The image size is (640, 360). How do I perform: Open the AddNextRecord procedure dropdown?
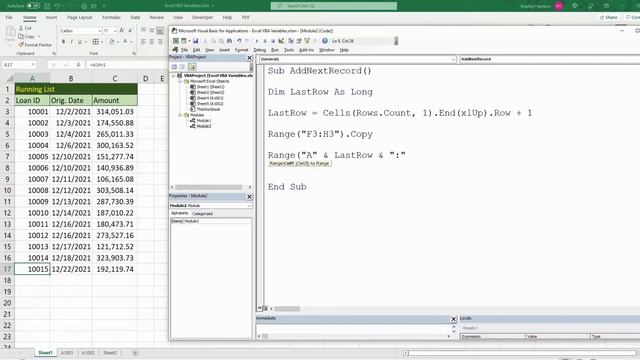coord(549,59)
